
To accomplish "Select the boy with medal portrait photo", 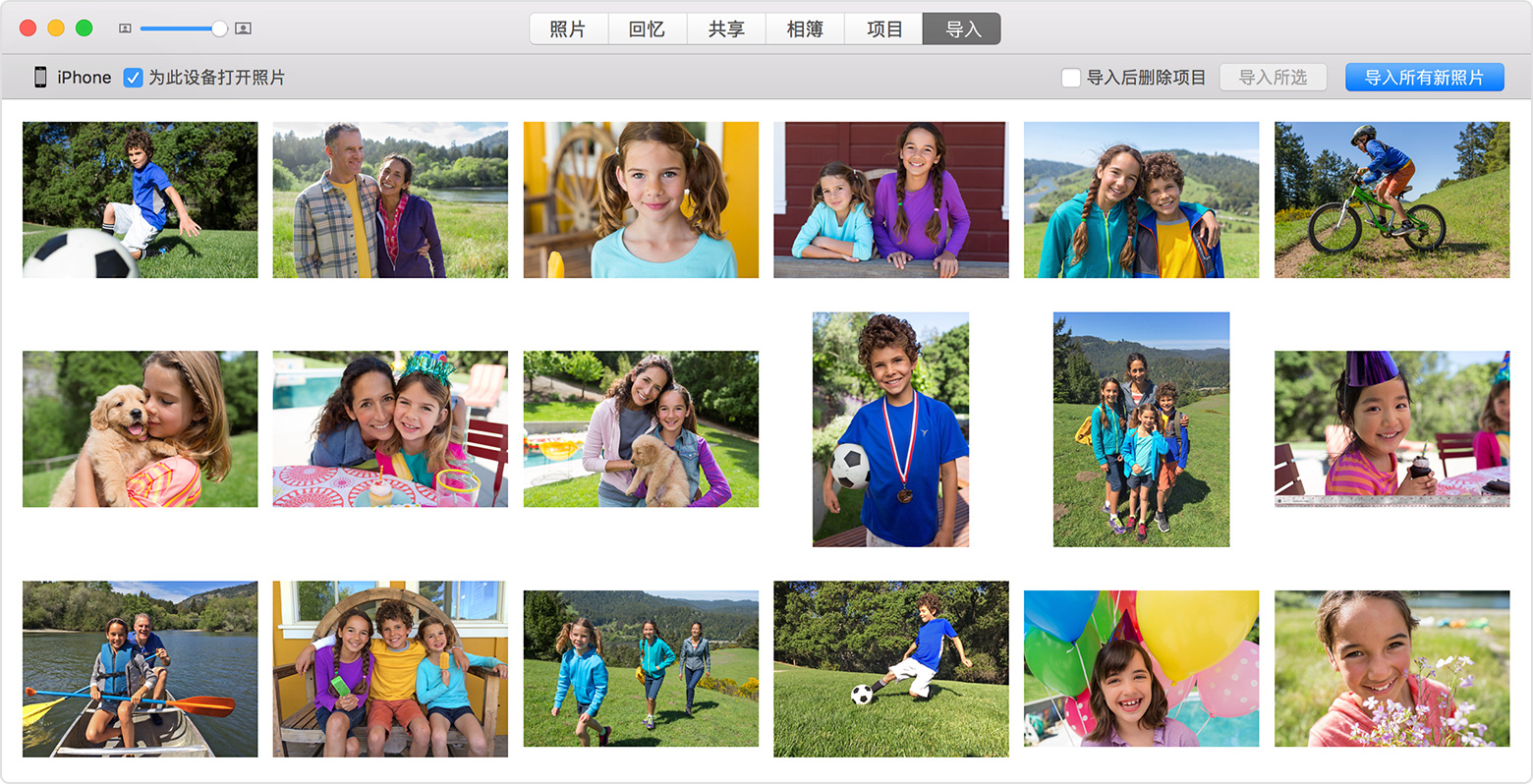I will 890,429.
